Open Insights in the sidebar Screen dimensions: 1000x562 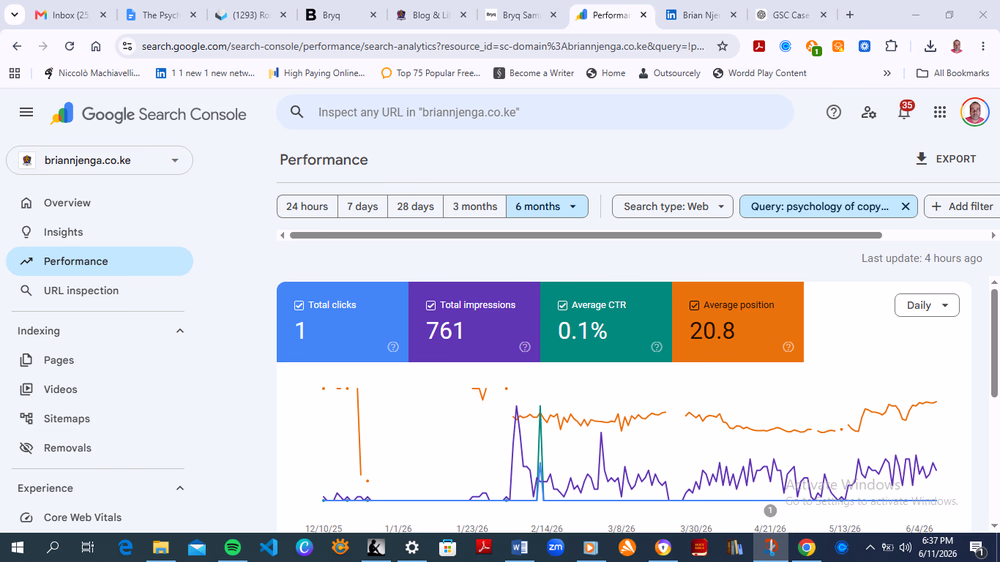(x=99, y=232)
